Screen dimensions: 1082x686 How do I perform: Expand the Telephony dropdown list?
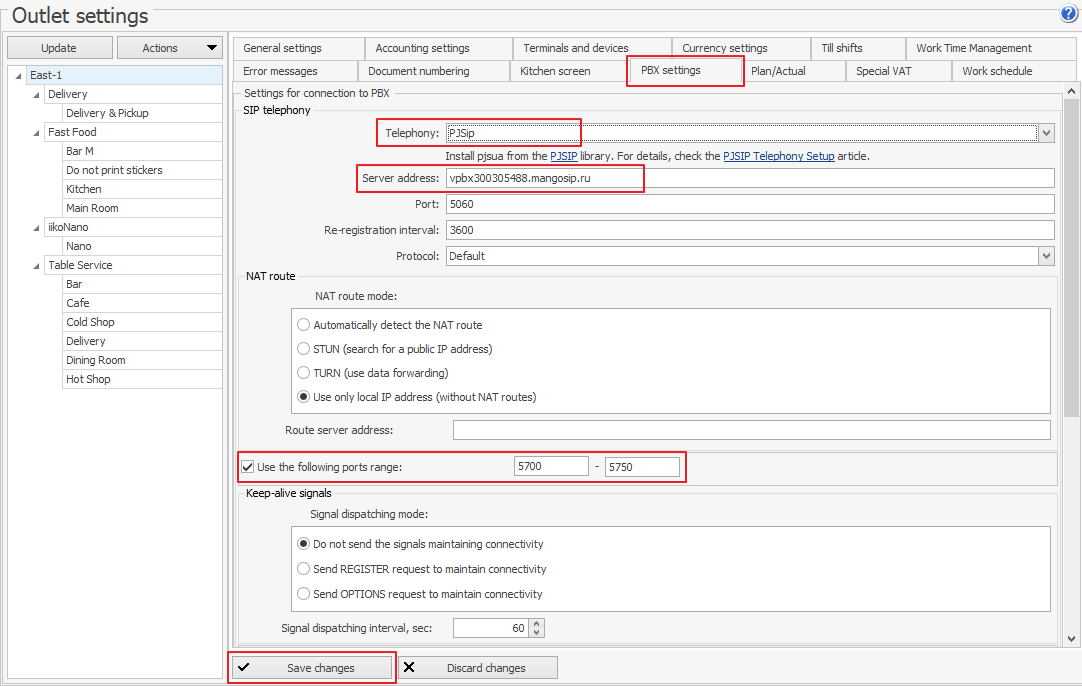click(x=1046, y=133)
